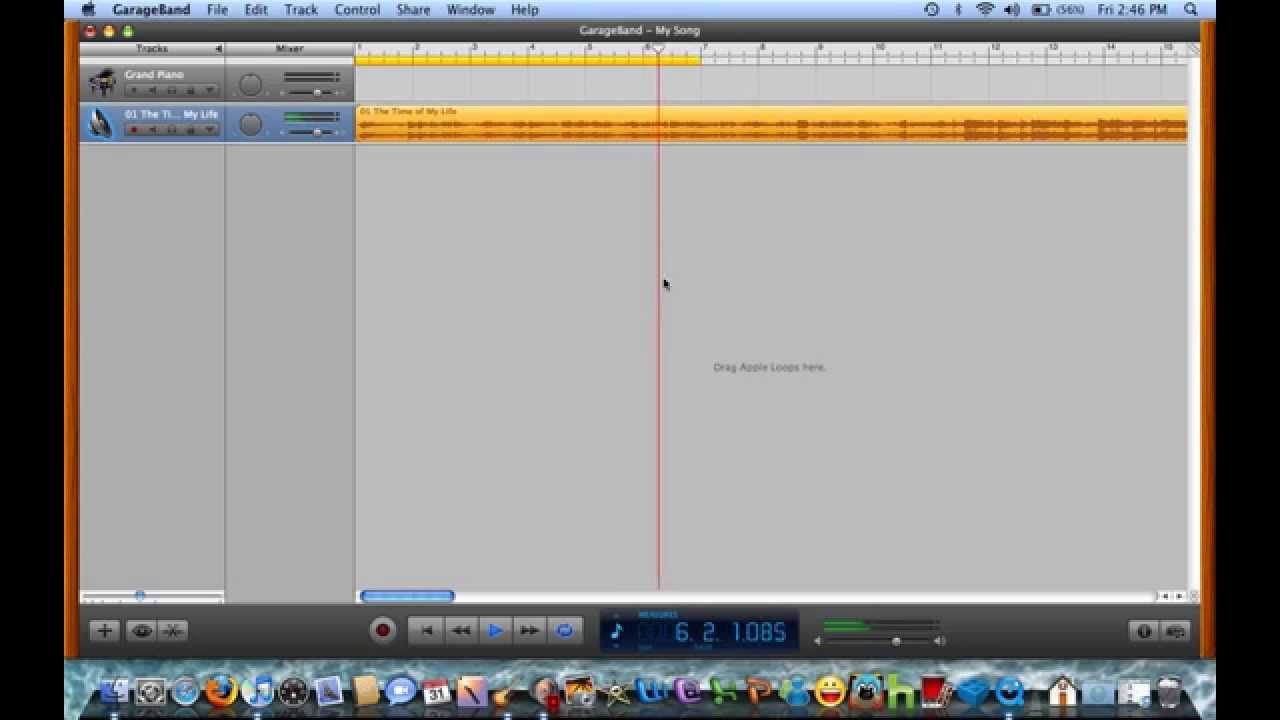The image size is (1280, 720).
Task: Click the LCD position display 6. 2. 1.085
Action: [x=730, y=633]
